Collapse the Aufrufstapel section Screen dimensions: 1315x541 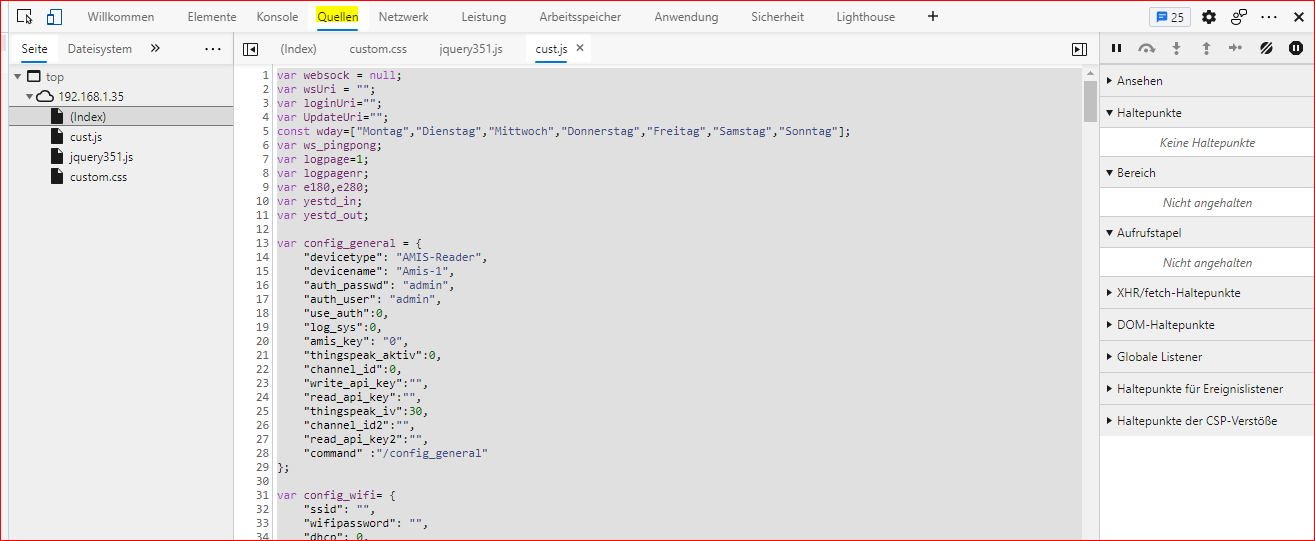tap(1207, 233)
